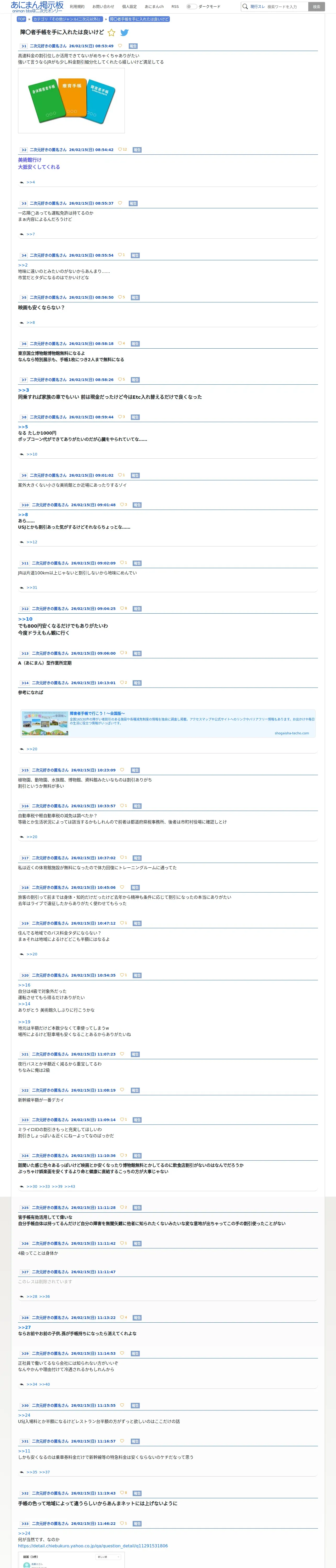Click the heart icon on post 15
The height and width of the screenshot is (1568, 336).
122,770
